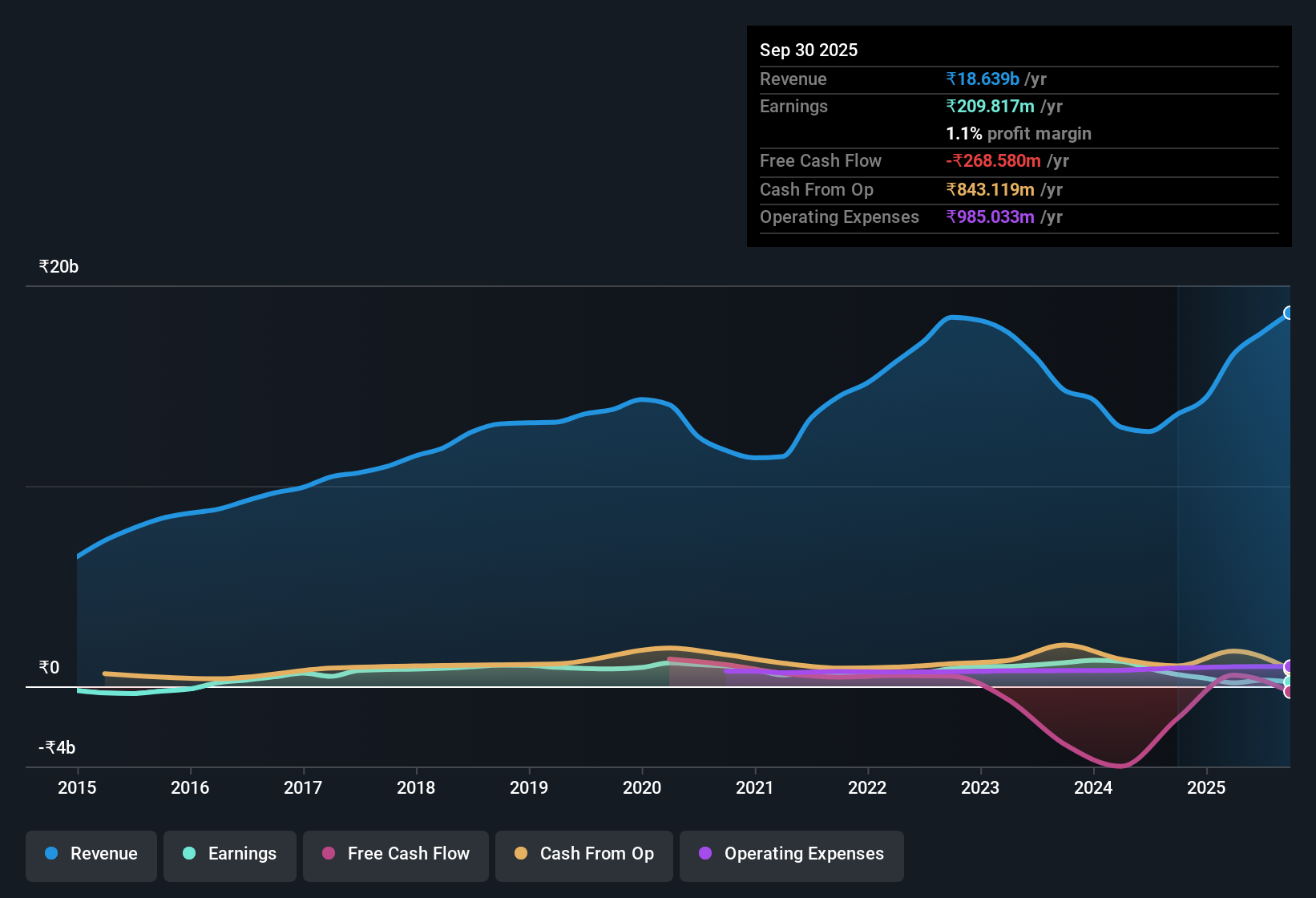Toggle the Cash From Op legend dot
The width and height of the screenshot is (1316, 898).
521,854
